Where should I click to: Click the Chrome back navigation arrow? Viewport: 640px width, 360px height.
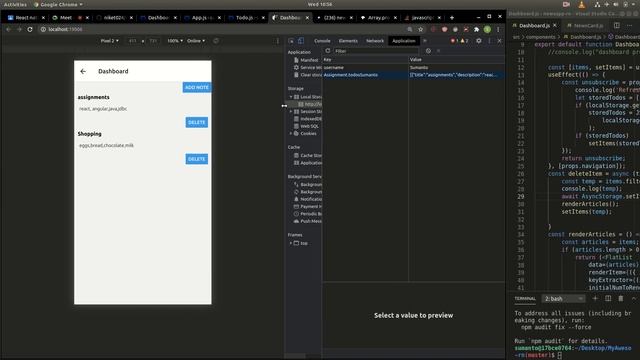pyautogui.click(x=8, y=29)
